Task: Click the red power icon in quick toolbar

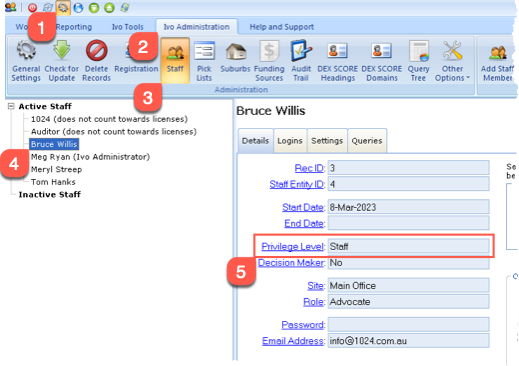Action: [32, 7]
